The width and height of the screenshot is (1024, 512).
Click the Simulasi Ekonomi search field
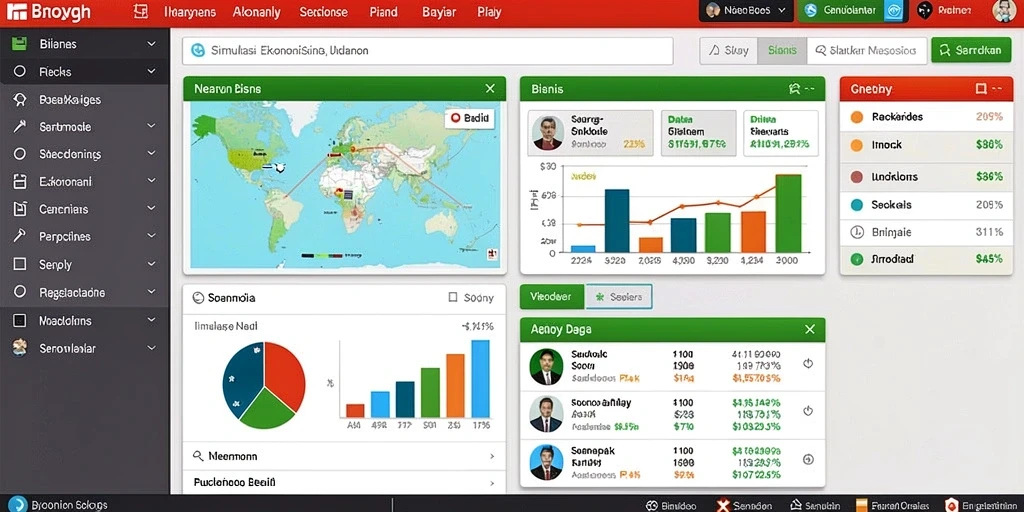pos(428,50)
